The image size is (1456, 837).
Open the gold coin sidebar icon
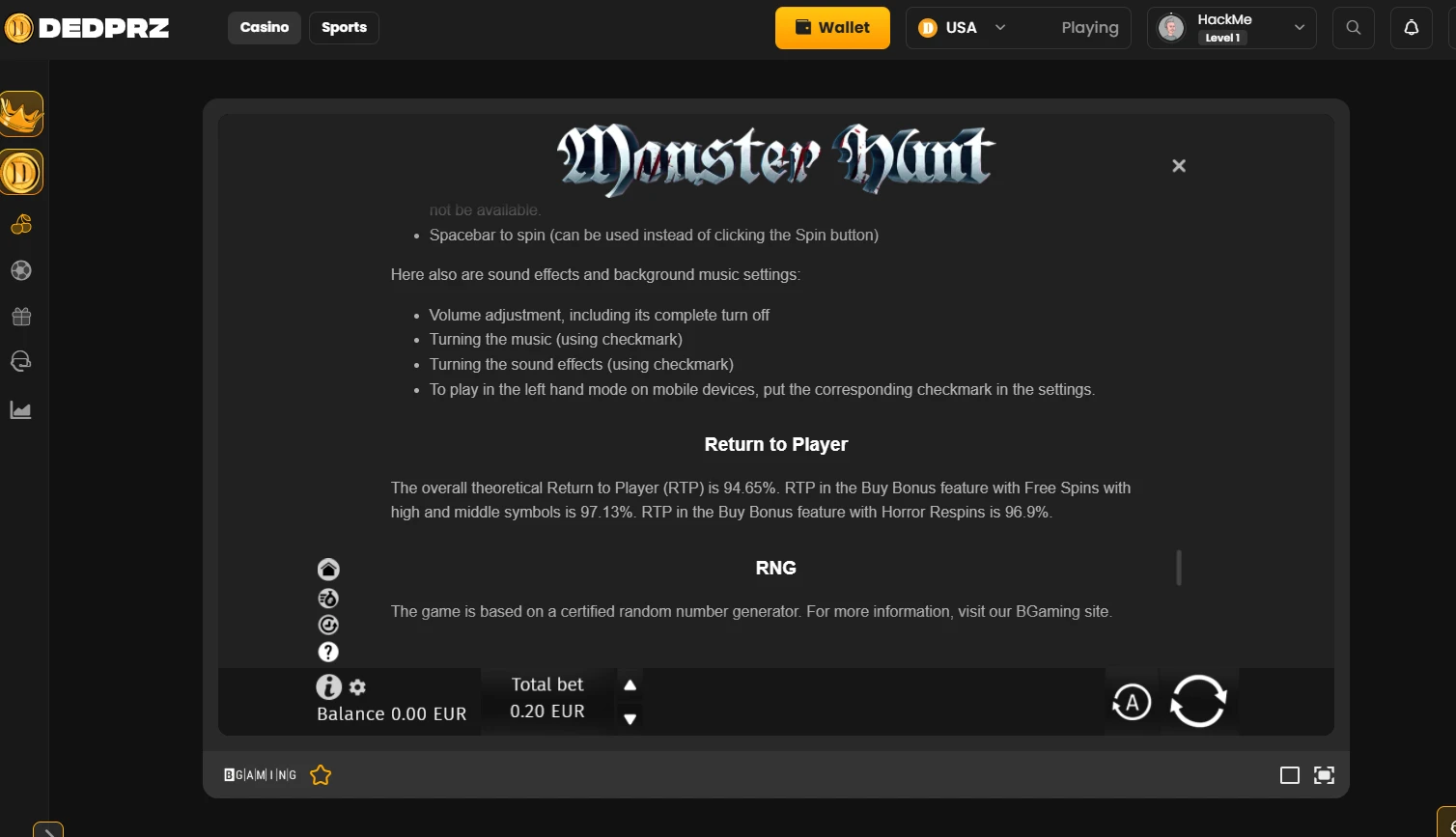click(x=21, y=172)
